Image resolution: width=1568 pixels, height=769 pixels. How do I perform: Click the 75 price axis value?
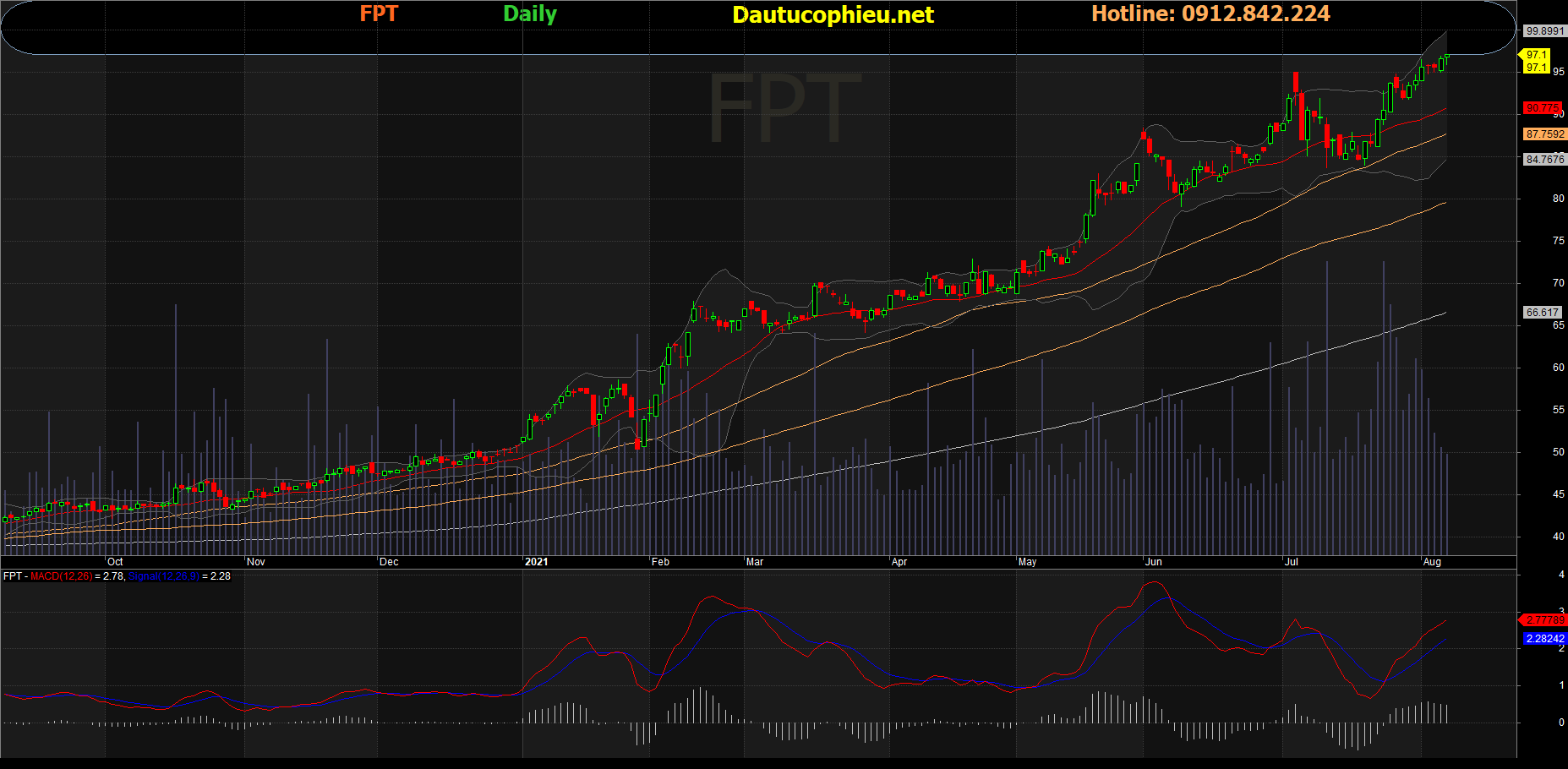coord(1559,242)
